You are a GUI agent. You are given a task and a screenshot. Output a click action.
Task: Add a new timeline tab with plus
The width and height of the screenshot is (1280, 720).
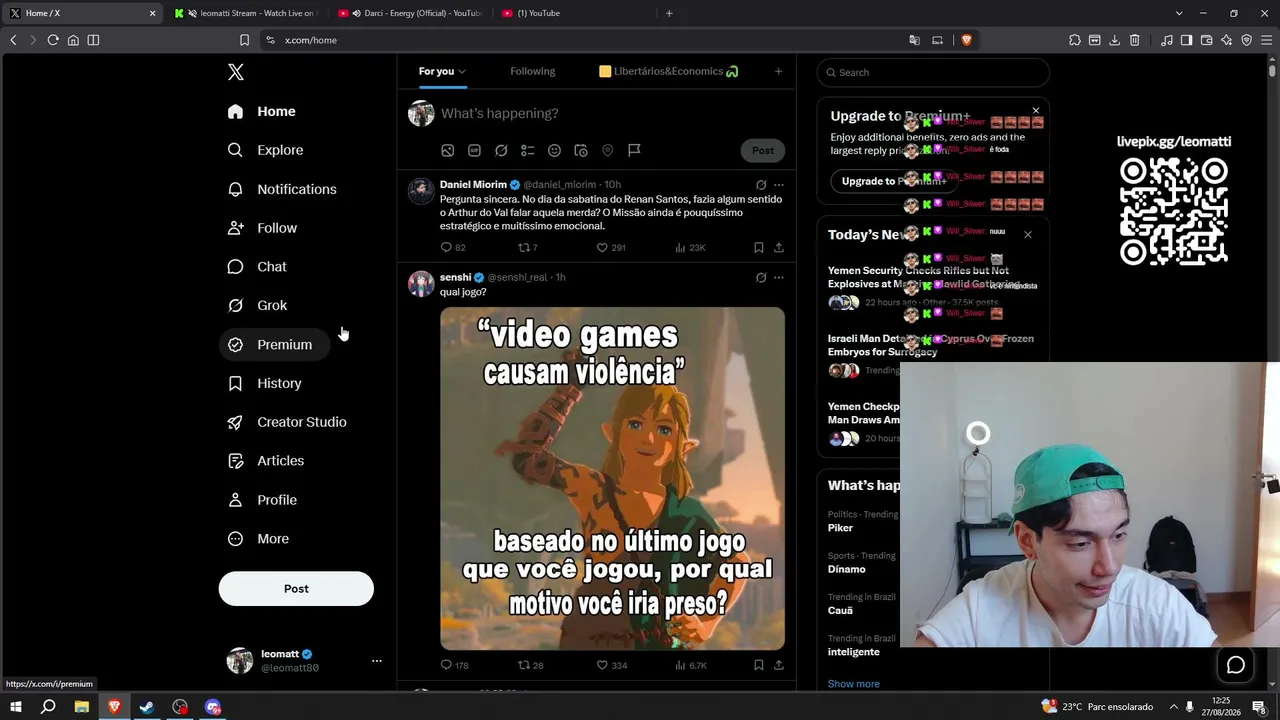click(778, 71)
